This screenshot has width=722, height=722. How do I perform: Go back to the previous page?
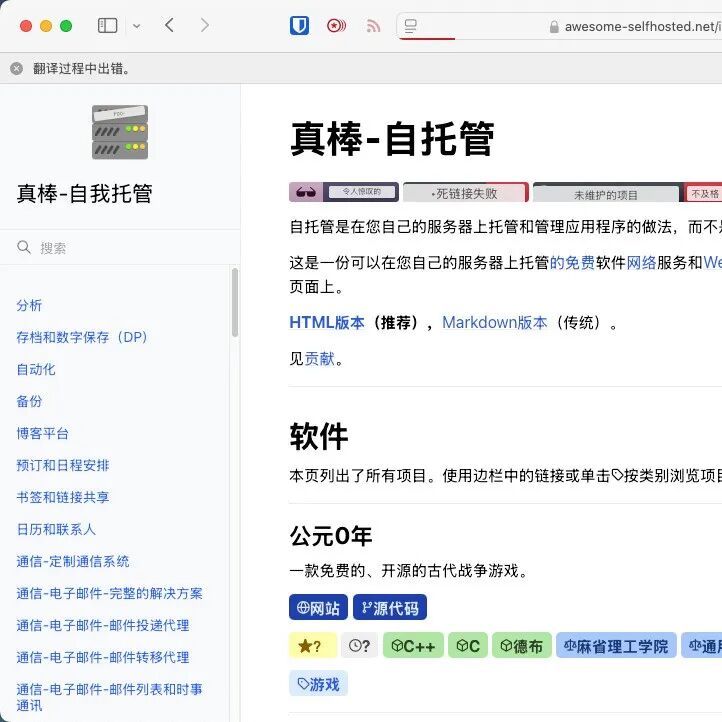169,25
